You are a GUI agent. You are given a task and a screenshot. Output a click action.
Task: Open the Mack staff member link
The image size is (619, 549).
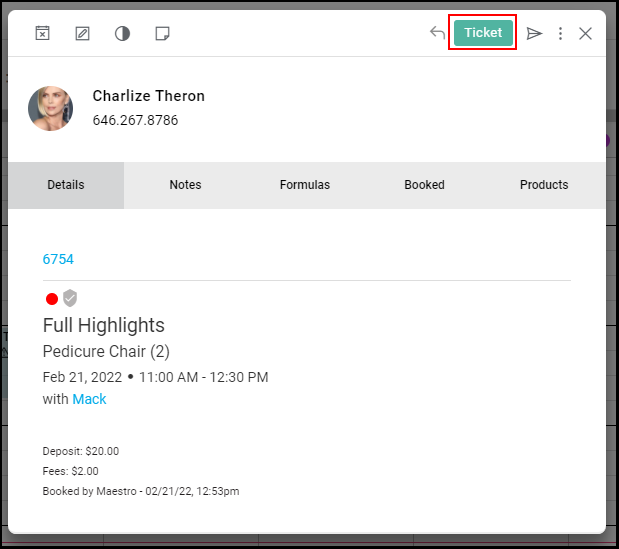tap(89, 399)
